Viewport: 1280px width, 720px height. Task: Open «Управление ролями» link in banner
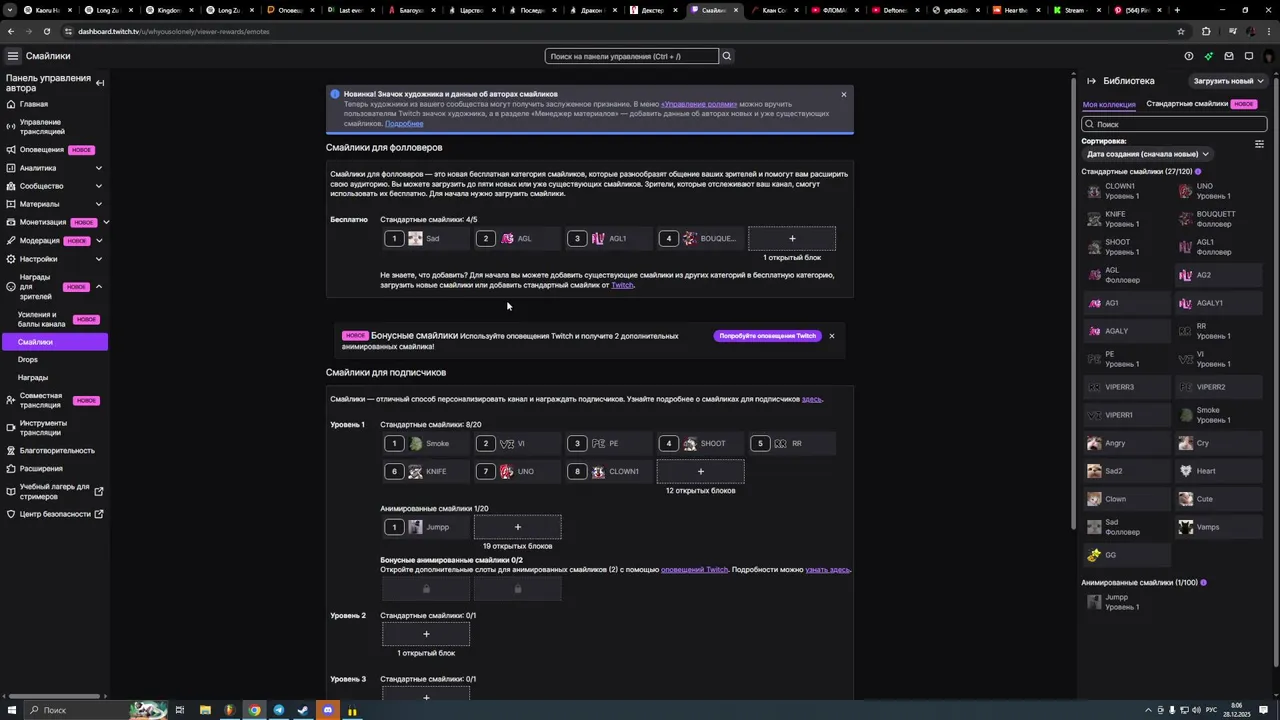699,104
